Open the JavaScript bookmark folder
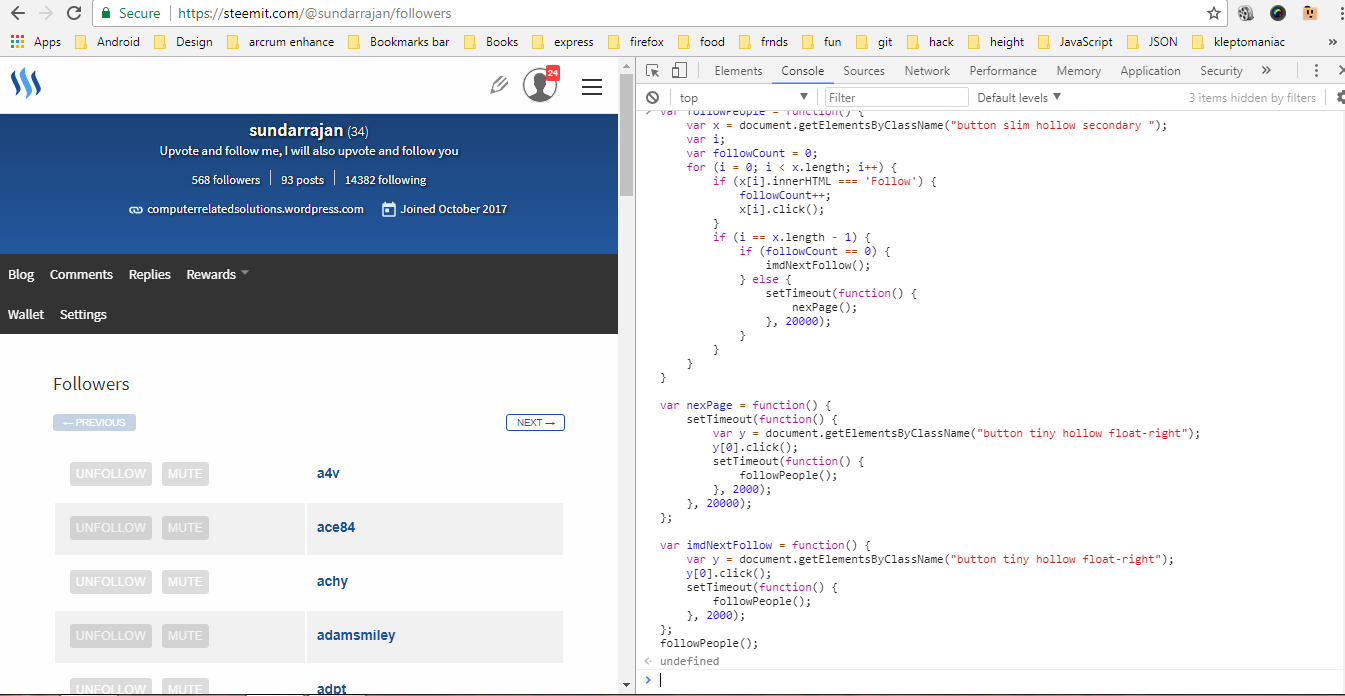1345x696 pixels. (x=1075, y=42)
